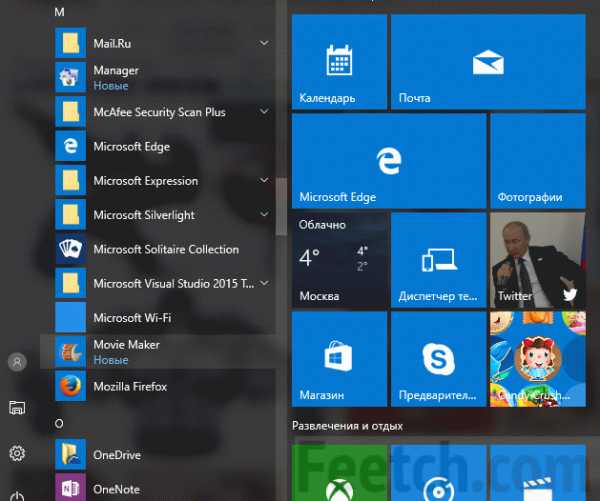Open the Groove music tile
Viewport: 600px width, 501px height.
(x=439, y=473)
